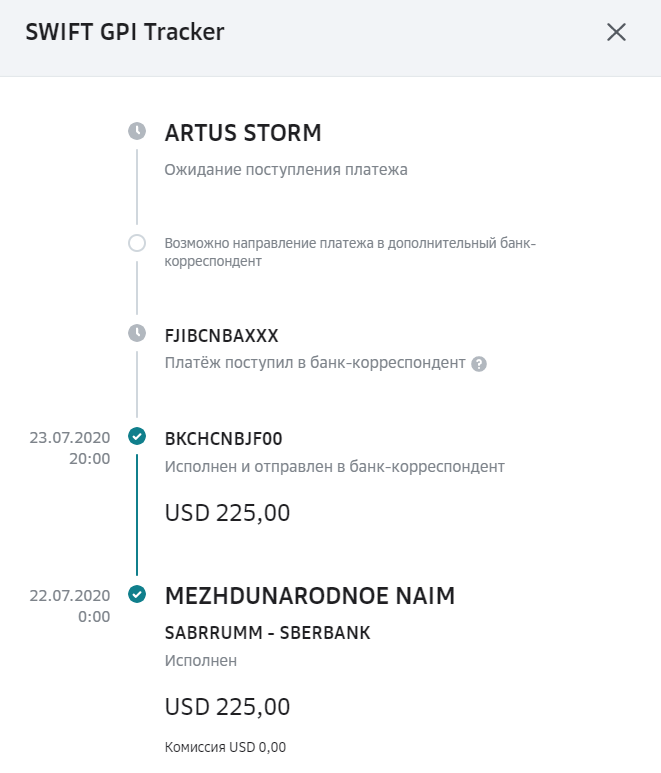Click 'Платёж поступил в банк-корреспондент' status

click(315, 362)
